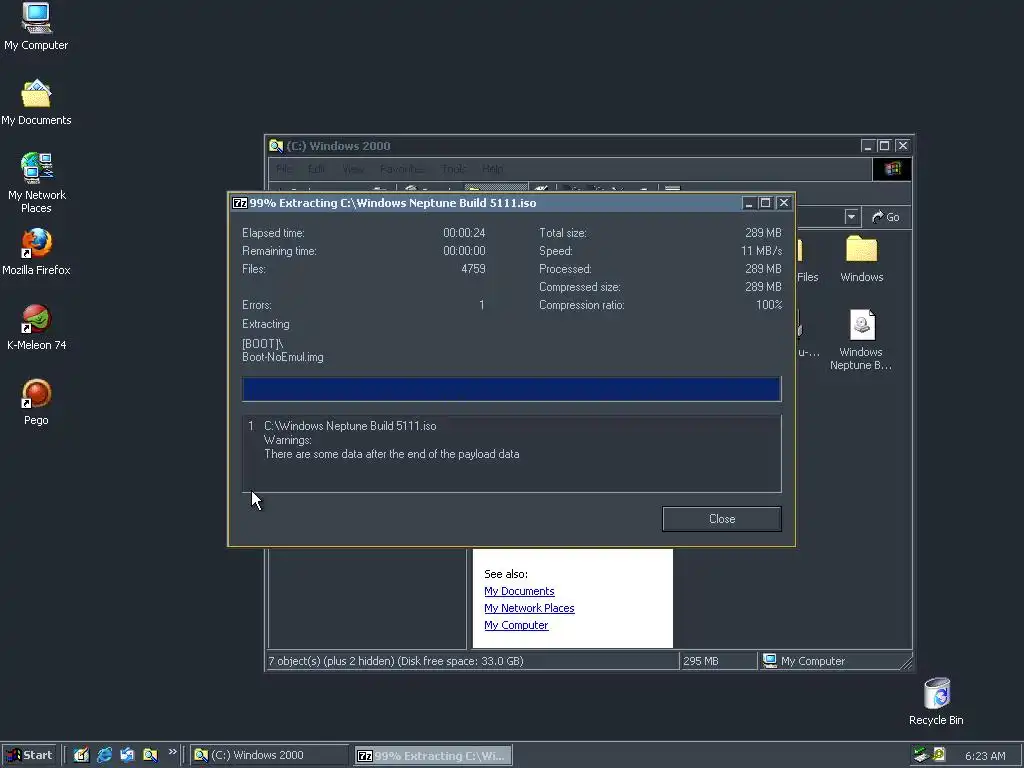This screenshot has width=1024, height=768.
Task: Launch Mozilla Firefox from desktop
Action: [x=36, y=251]
